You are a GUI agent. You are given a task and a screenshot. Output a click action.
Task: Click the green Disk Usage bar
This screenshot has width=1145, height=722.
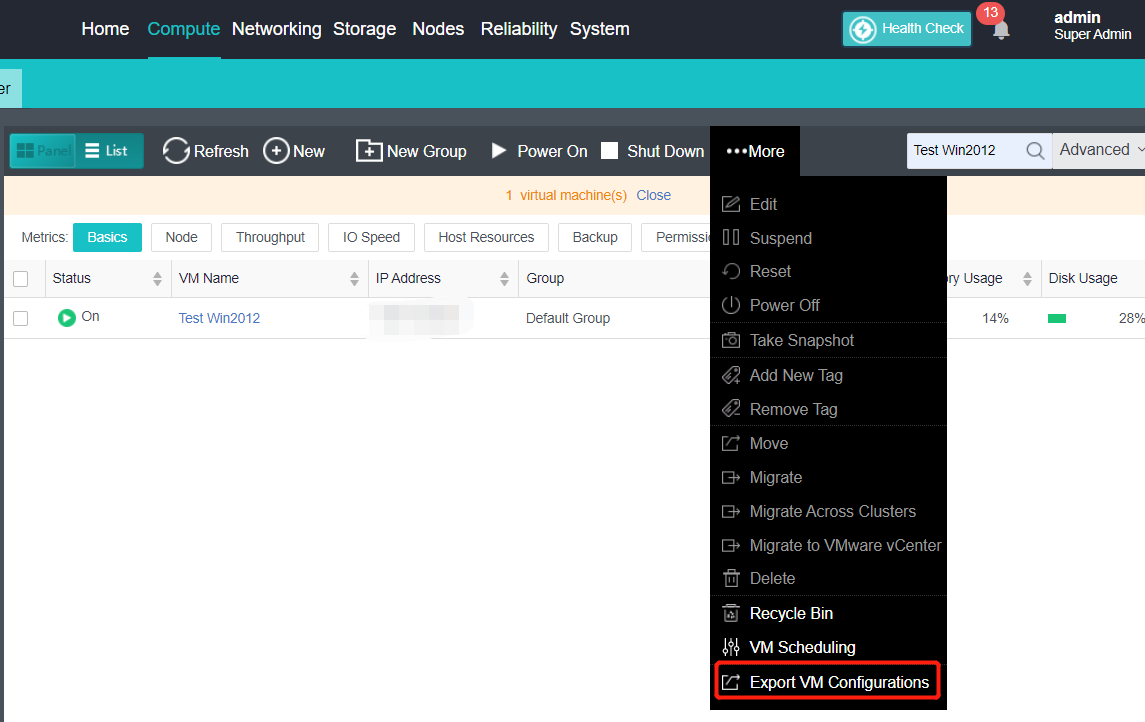pos(1057,318)
